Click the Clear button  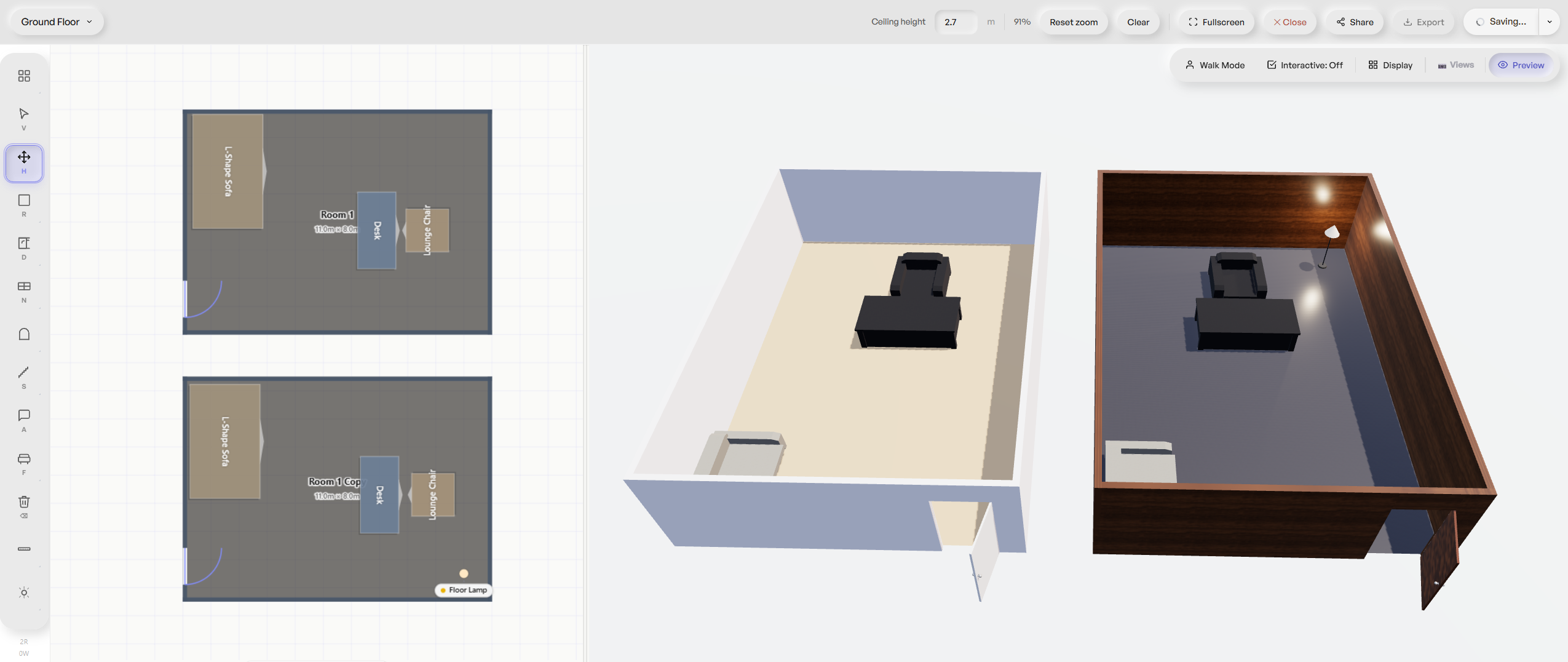[x=1138, y=22]
